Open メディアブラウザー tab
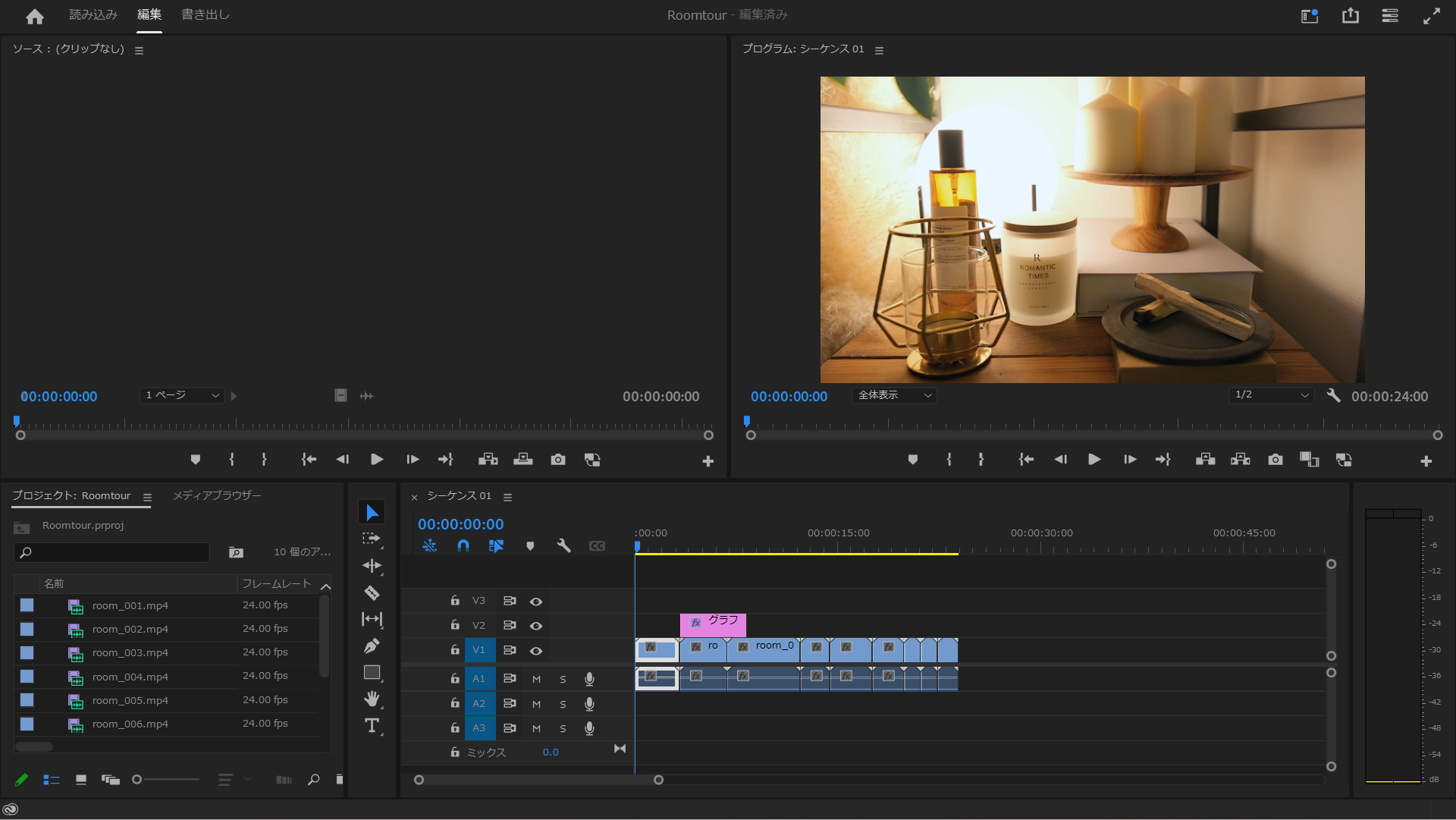This screenshot has height=820, width=1456. pyautogui.click(x=217, y=495)
